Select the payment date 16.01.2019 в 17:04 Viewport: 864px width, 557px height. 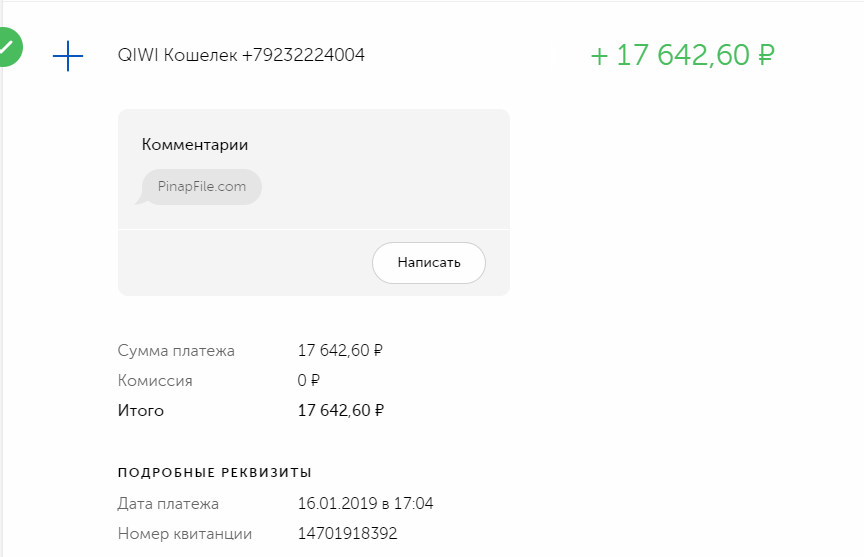(366, 504)
